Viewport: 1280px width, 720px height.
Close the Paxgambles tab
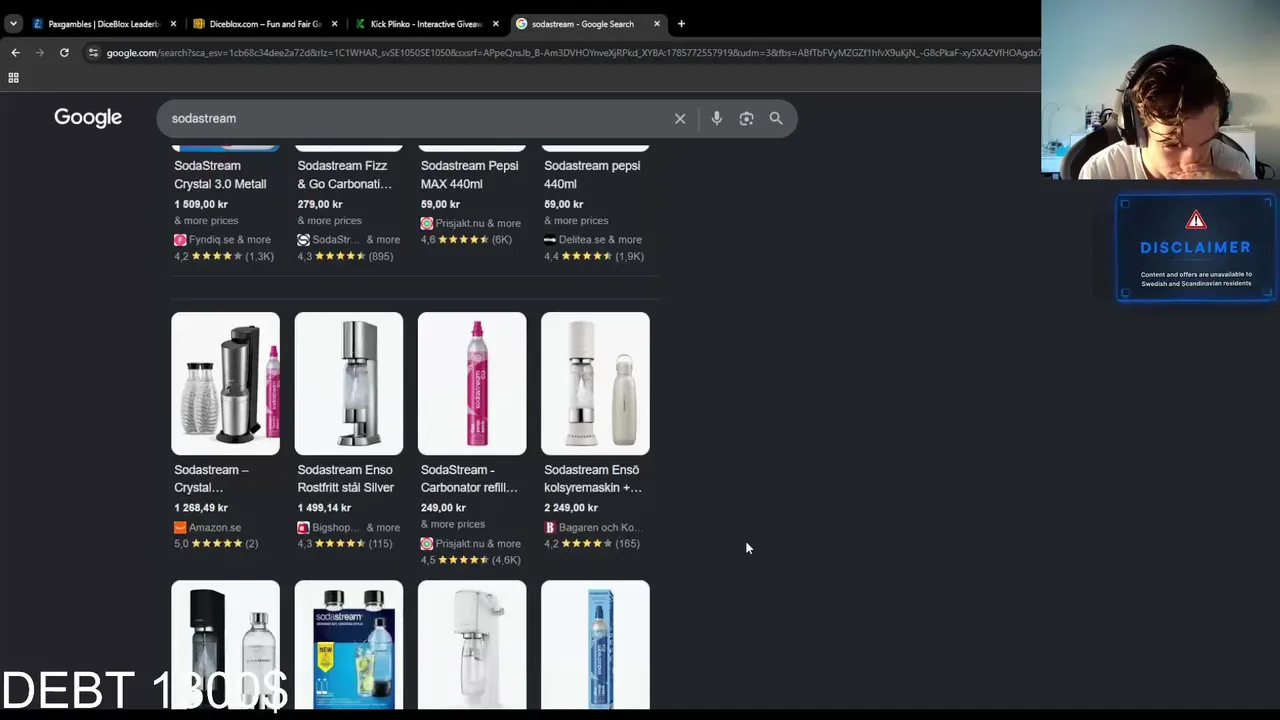tap(173, 24)
